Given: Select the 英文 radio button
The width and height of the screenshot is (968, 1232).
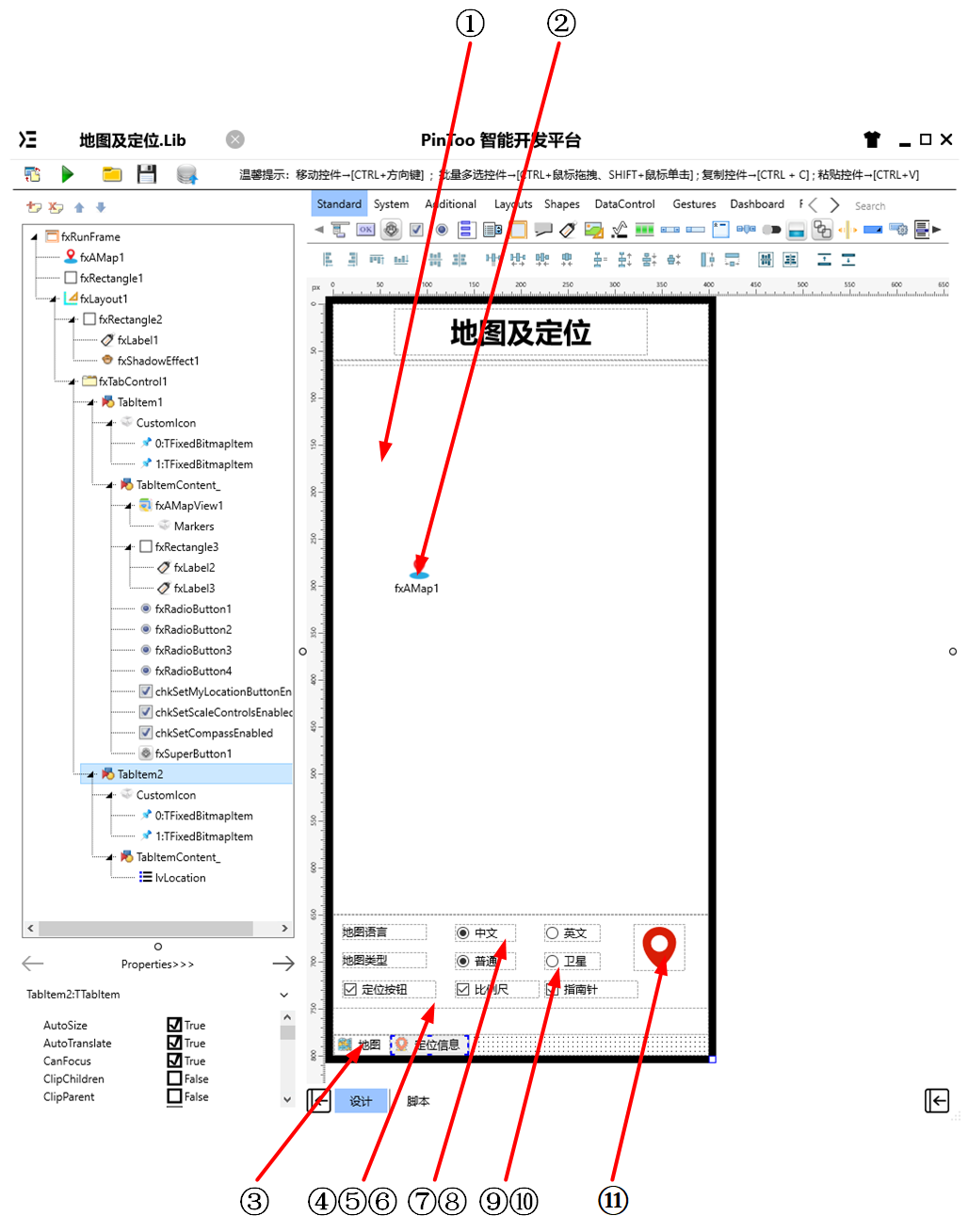Looking at the screenshot, I should tap(553, 932).
